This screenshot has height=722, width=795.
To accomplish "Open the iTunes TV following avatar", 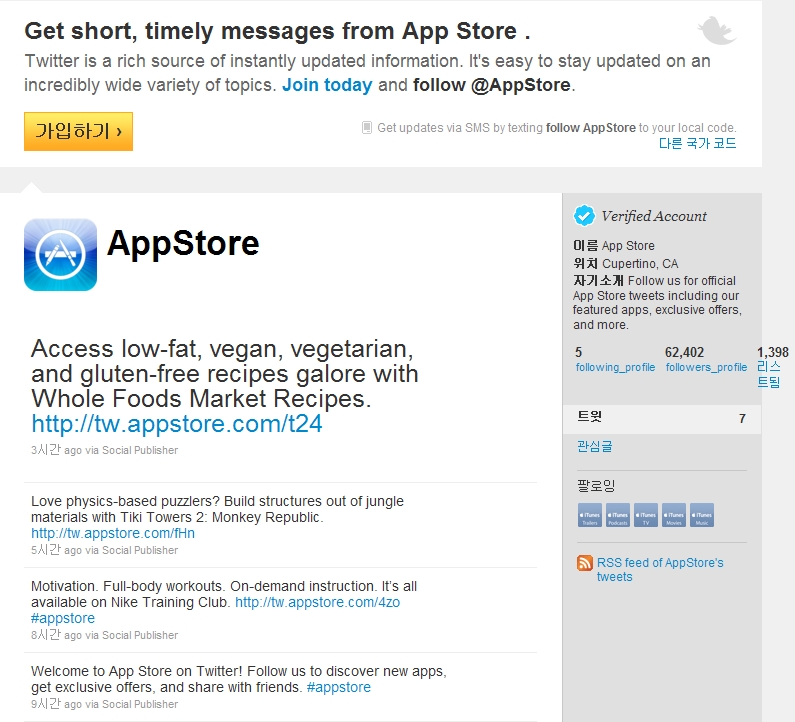I will pyautogui.click(x=646, y=515).
